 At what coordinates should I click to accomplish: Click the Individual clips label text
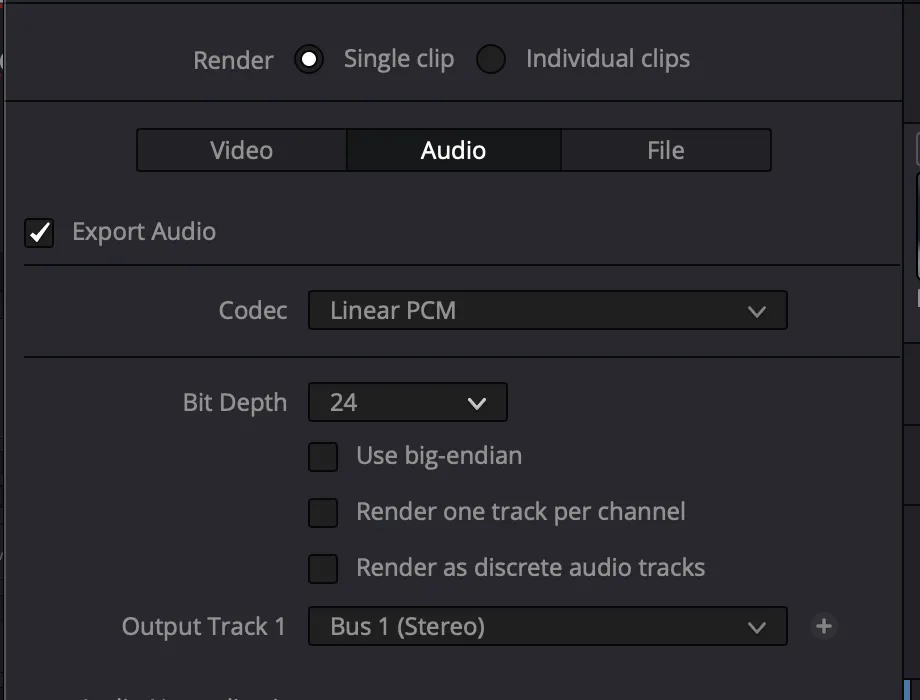(608, 59)
